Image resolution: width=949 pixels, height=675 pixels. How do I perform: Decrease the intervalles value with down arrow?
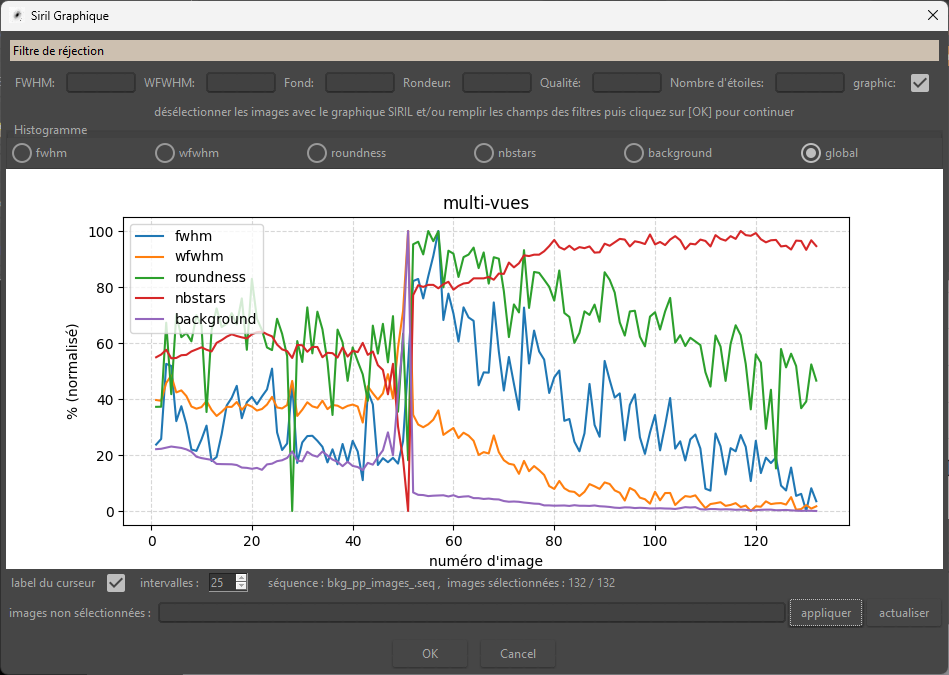(x=241, y=587)
